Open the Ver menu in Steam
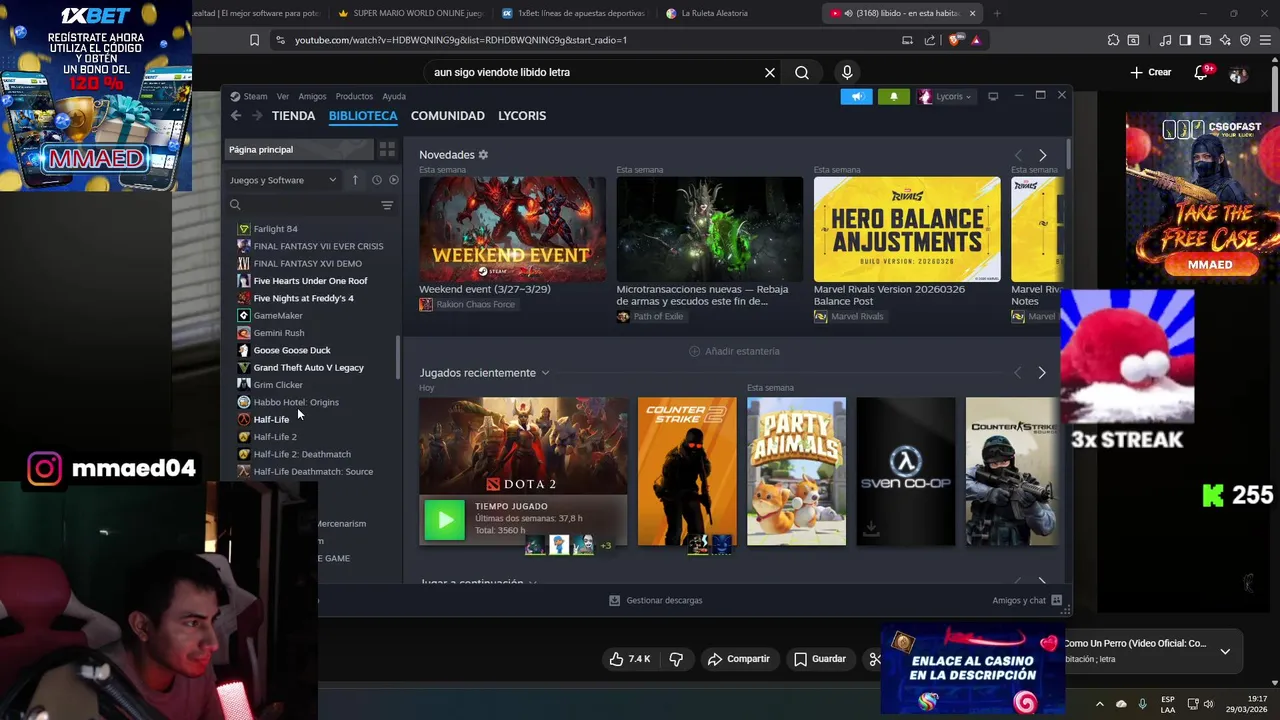This screenshot has width=1280, height=720. pyautogui.click(x=283, y=96)
